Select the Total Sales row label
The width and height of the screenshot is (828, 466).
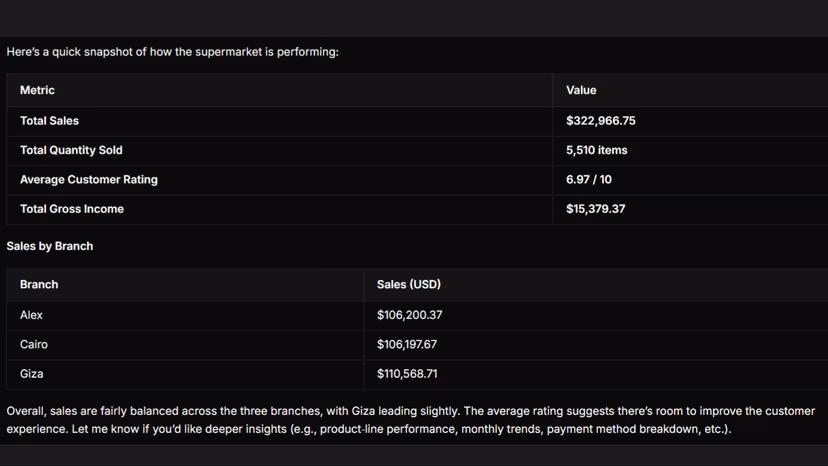pyautogui.click(x=49, y=121)
